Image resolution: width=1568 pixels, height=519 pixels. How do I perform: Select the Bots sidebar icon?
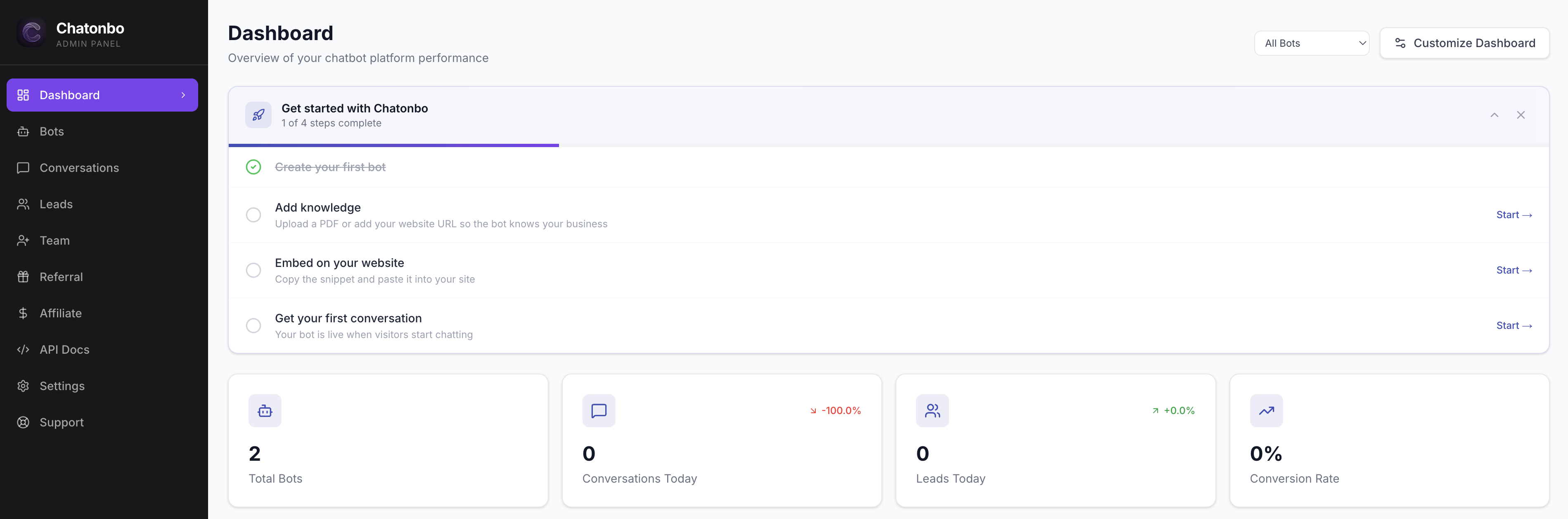tap(23, 131)
